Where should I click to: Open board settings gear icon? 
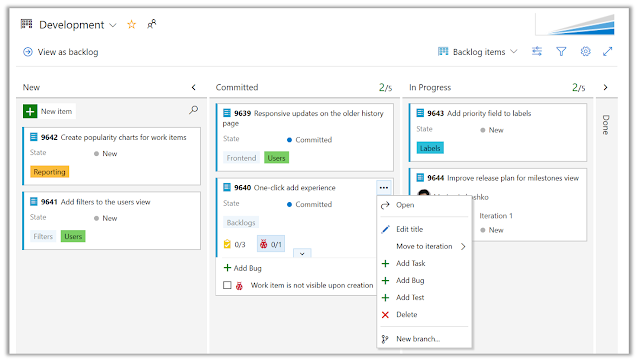[x=585, y=51]
